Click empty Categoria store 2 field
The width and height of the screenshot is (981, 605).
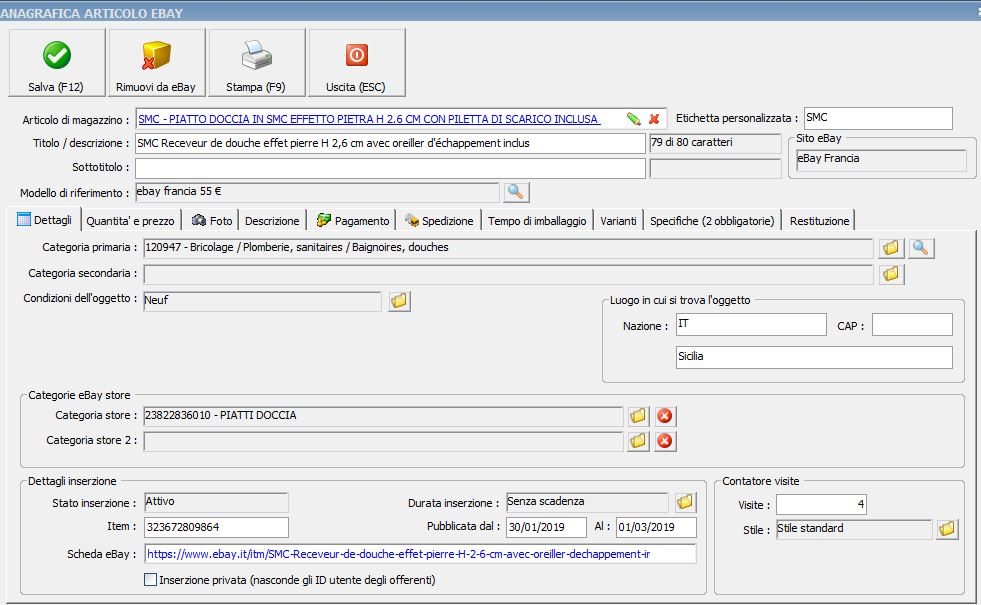(384, 441)
